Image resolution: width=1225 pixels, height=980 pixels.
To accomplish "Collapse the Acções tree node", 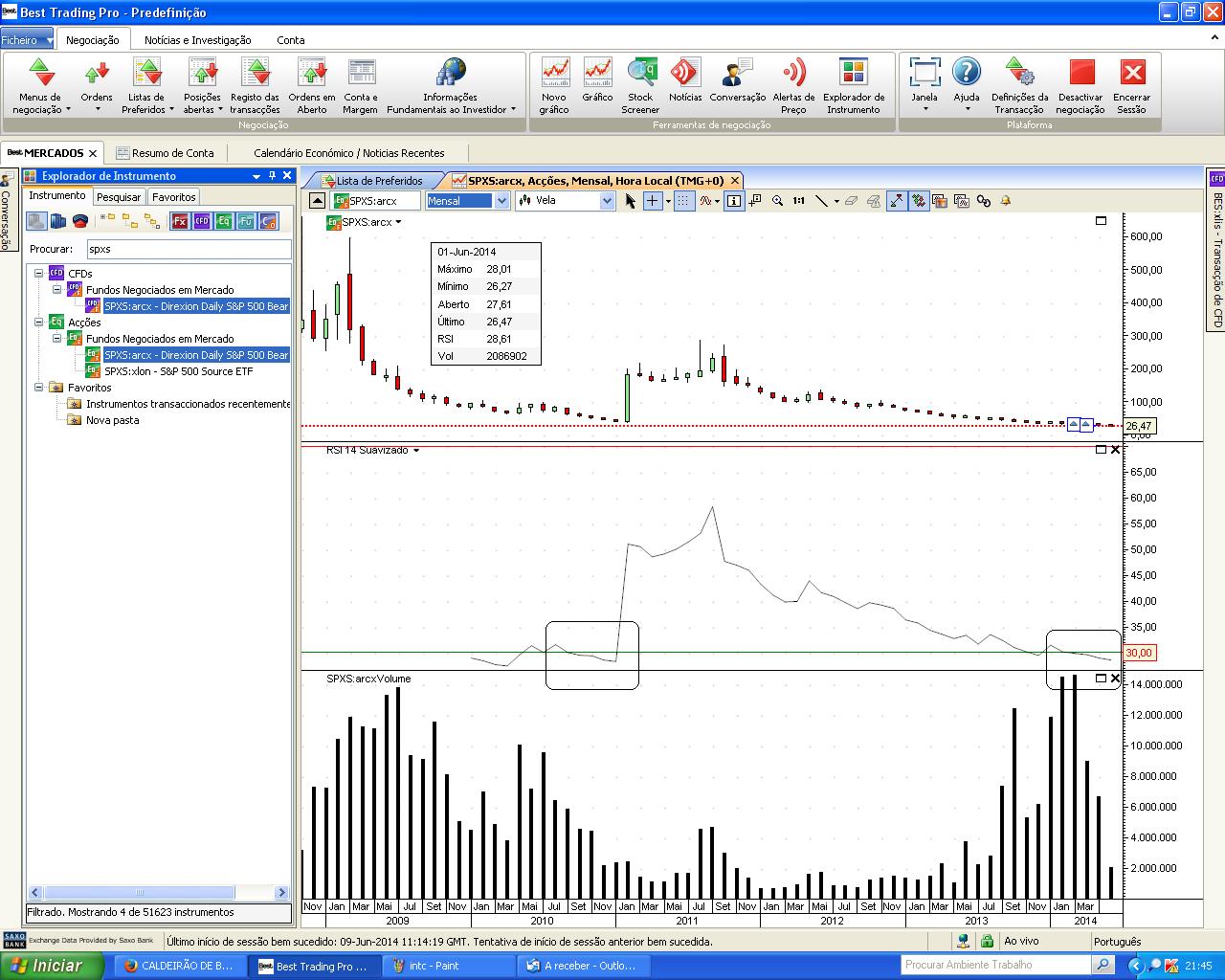I will [39, 323].
